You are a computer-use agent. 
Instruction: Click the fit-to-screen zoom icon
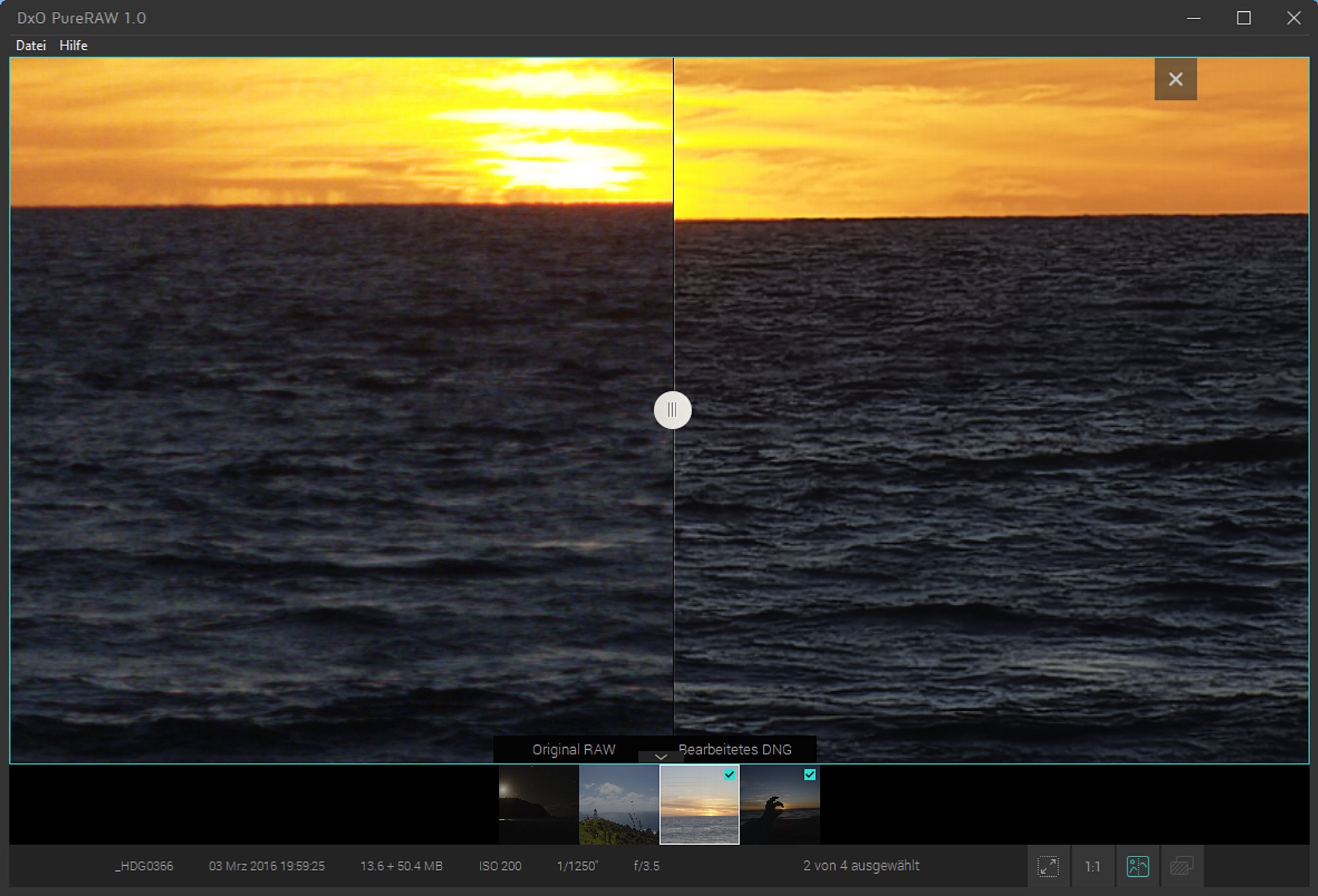coord(1048,866)
